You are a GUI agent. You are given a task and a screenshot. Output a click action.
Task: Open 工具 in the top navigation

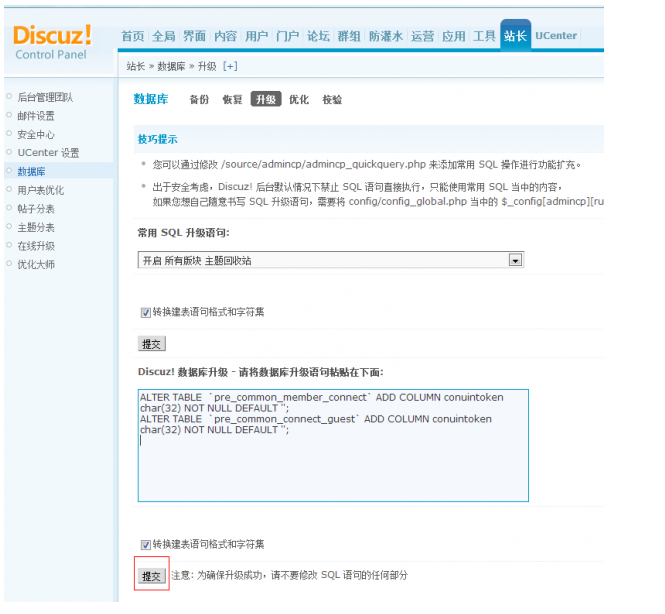point(484,36)
